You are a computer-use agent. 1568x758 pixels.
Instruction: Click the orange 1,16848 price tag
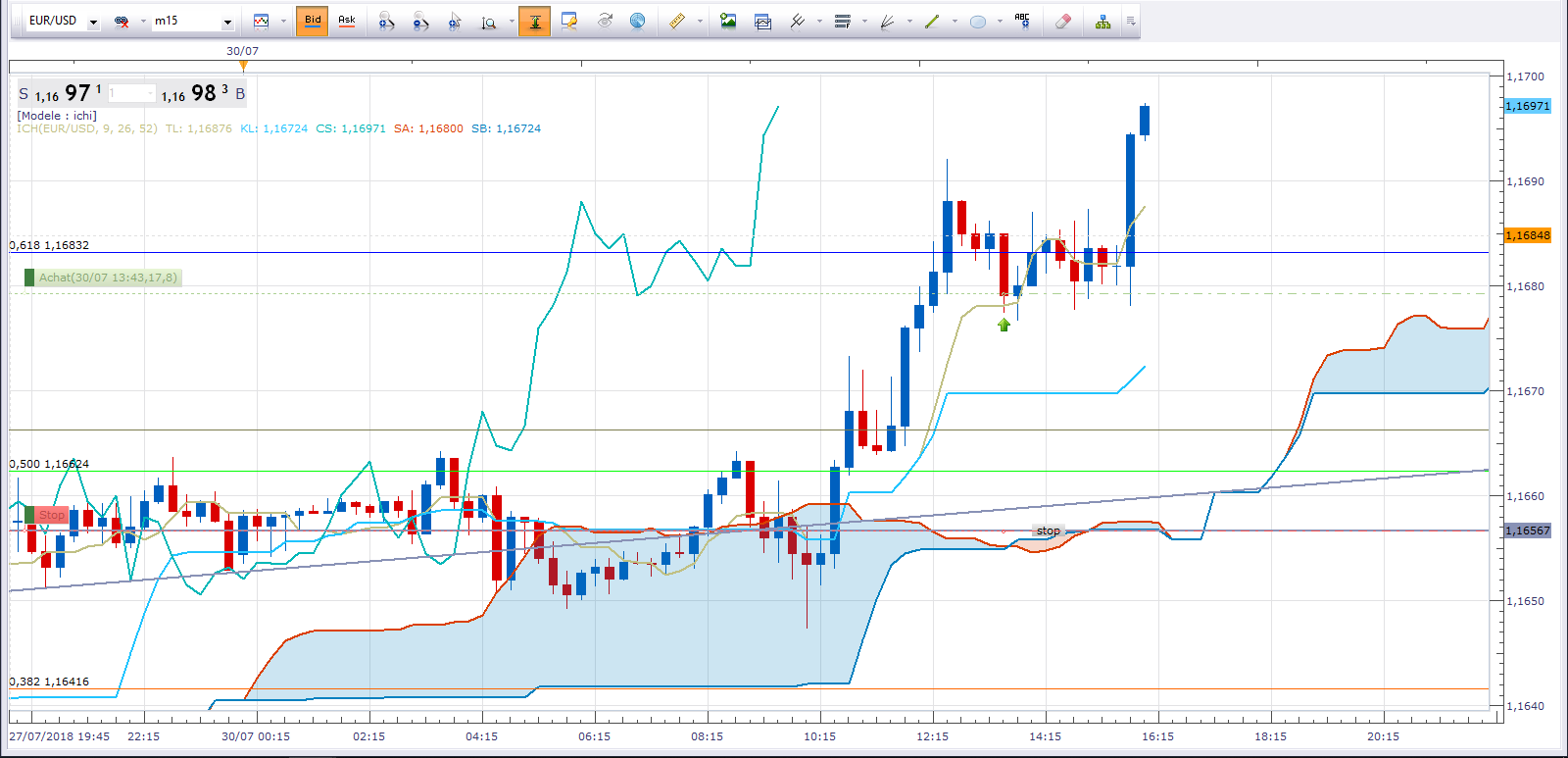[x=1528, y=235]
